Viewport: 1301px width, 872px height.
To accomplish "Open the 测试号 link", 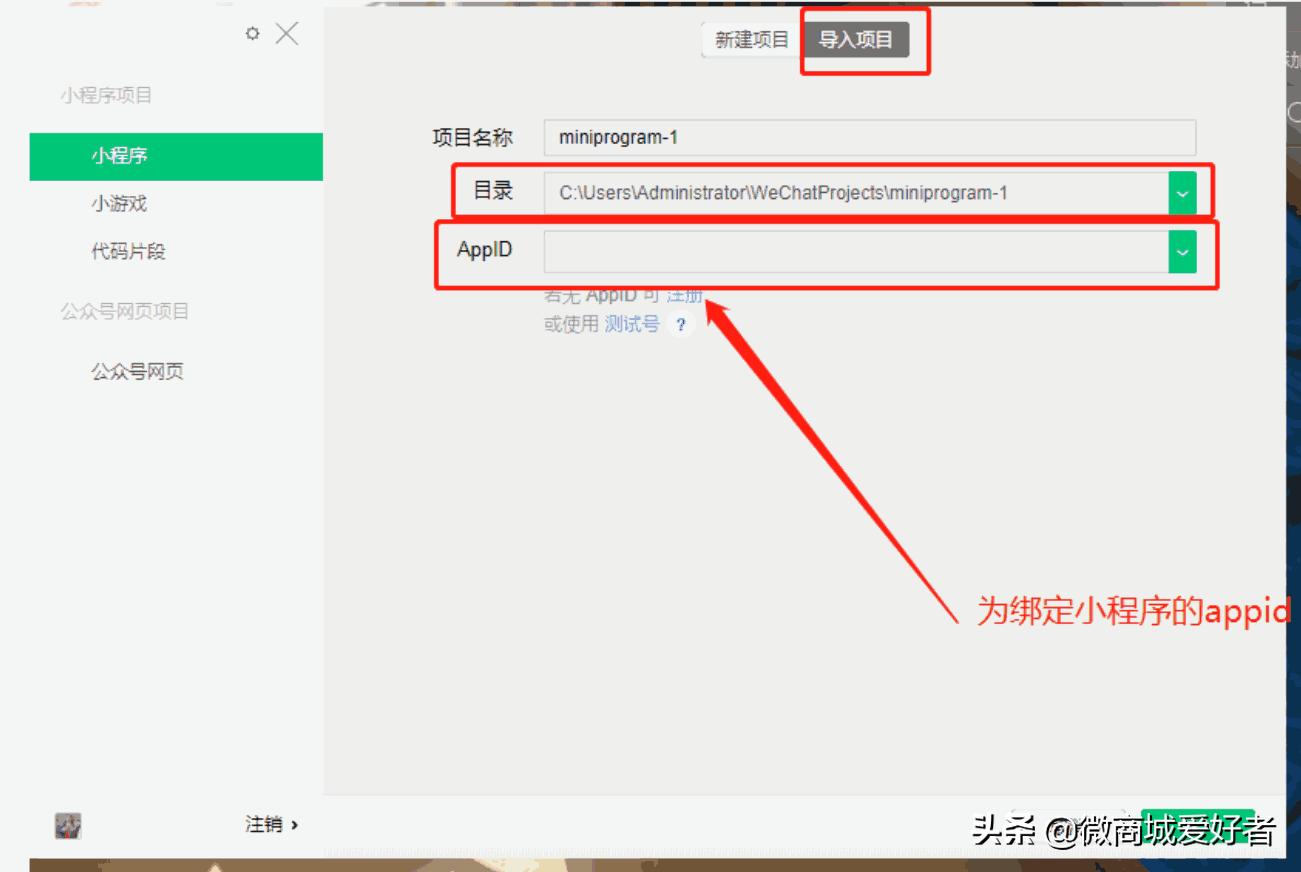I will pos(631,324).
